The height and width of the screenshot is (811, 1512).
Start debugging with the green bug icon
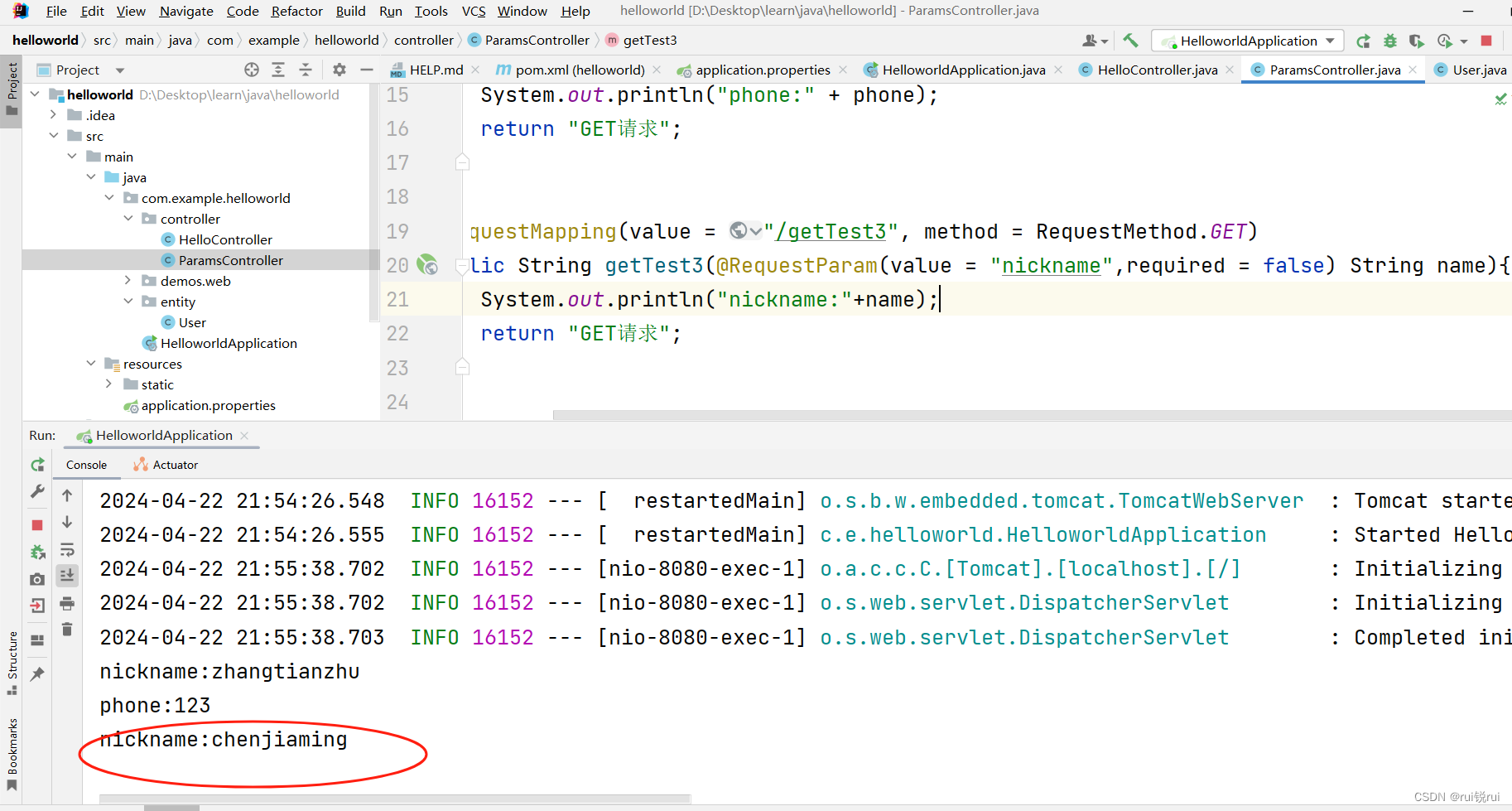click(1390, 40)
